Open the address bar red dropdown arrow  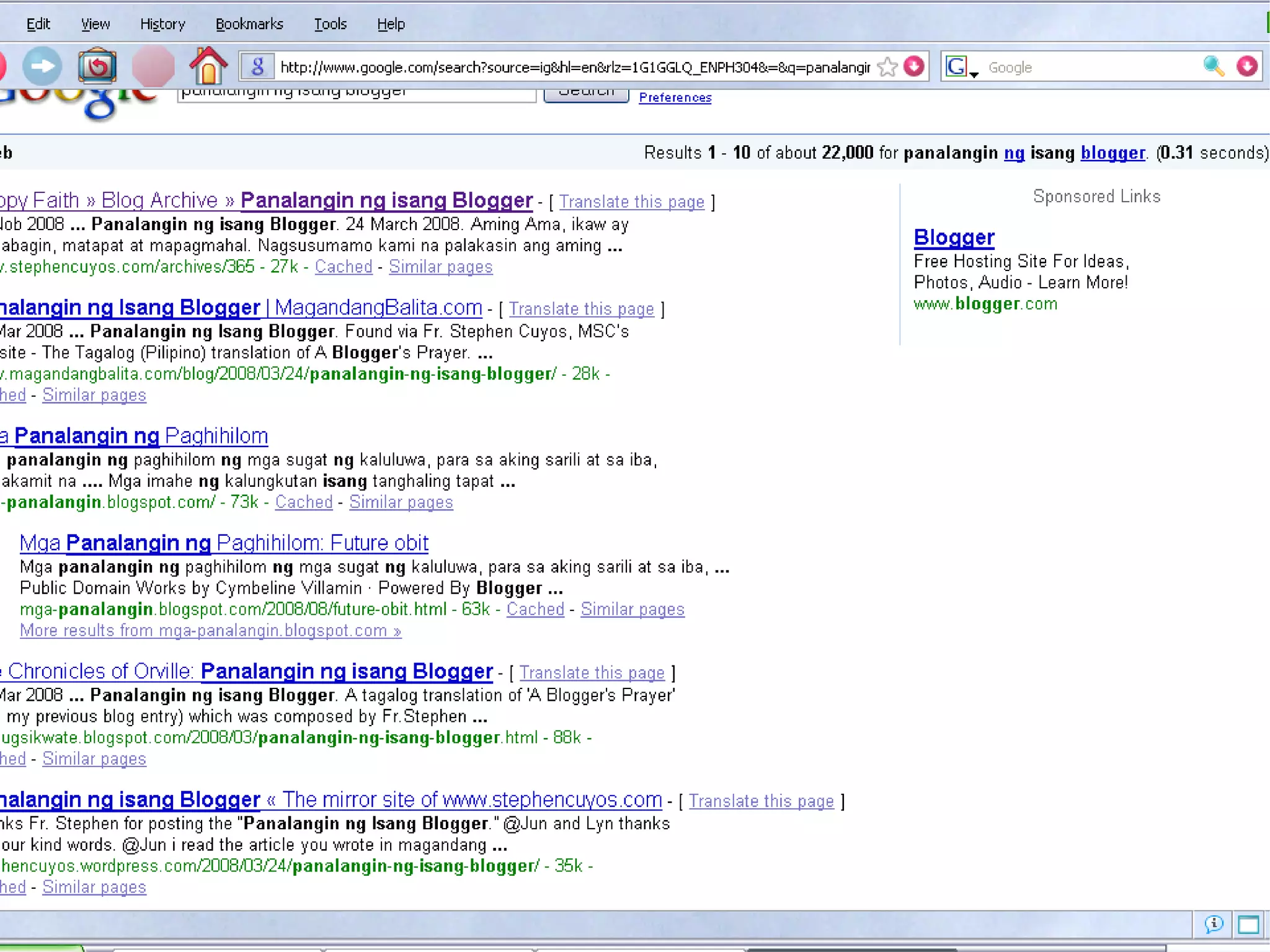[914, 66]
